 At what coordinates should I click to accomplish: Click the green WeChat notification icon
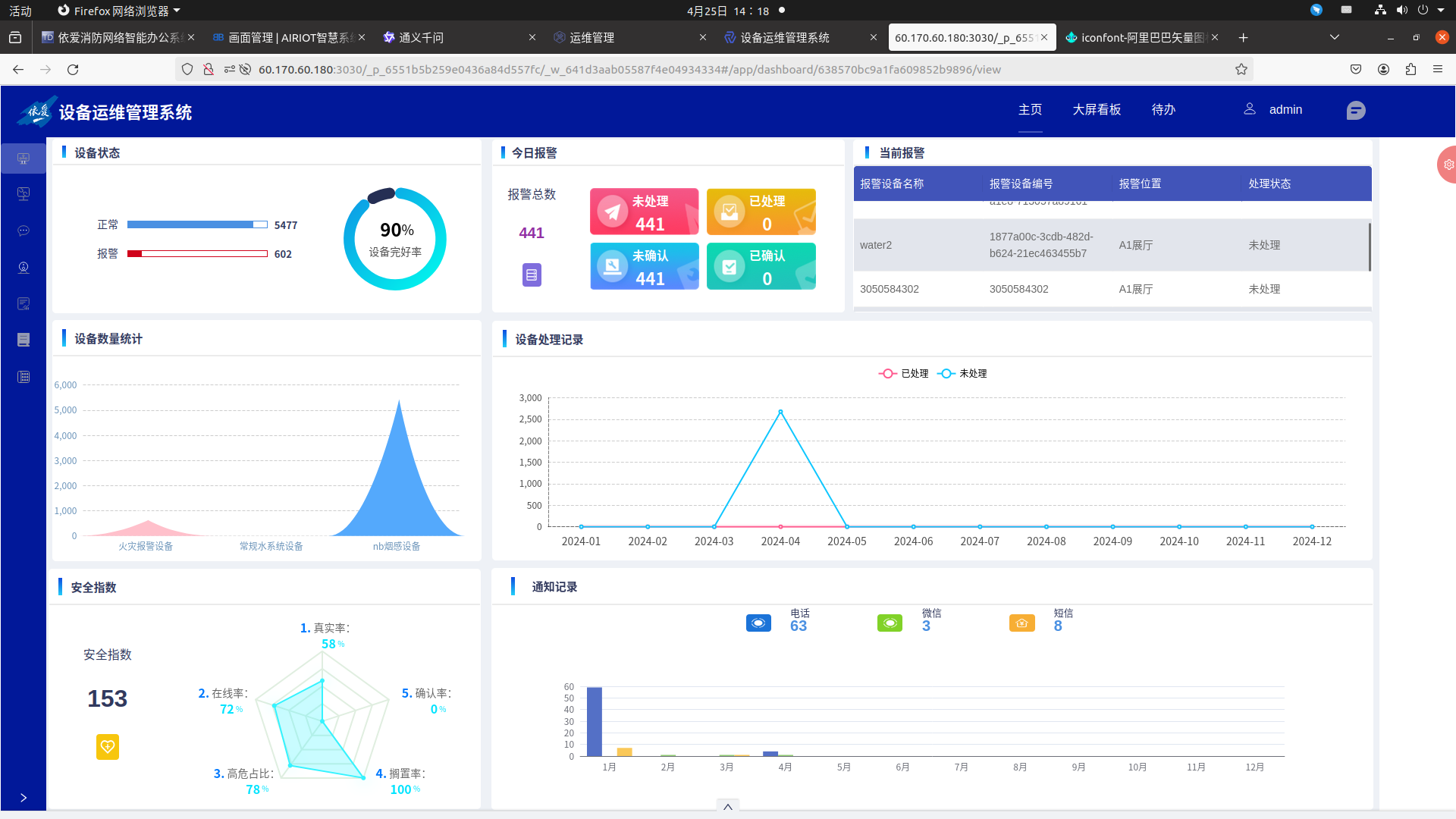[x=890, y=623]
